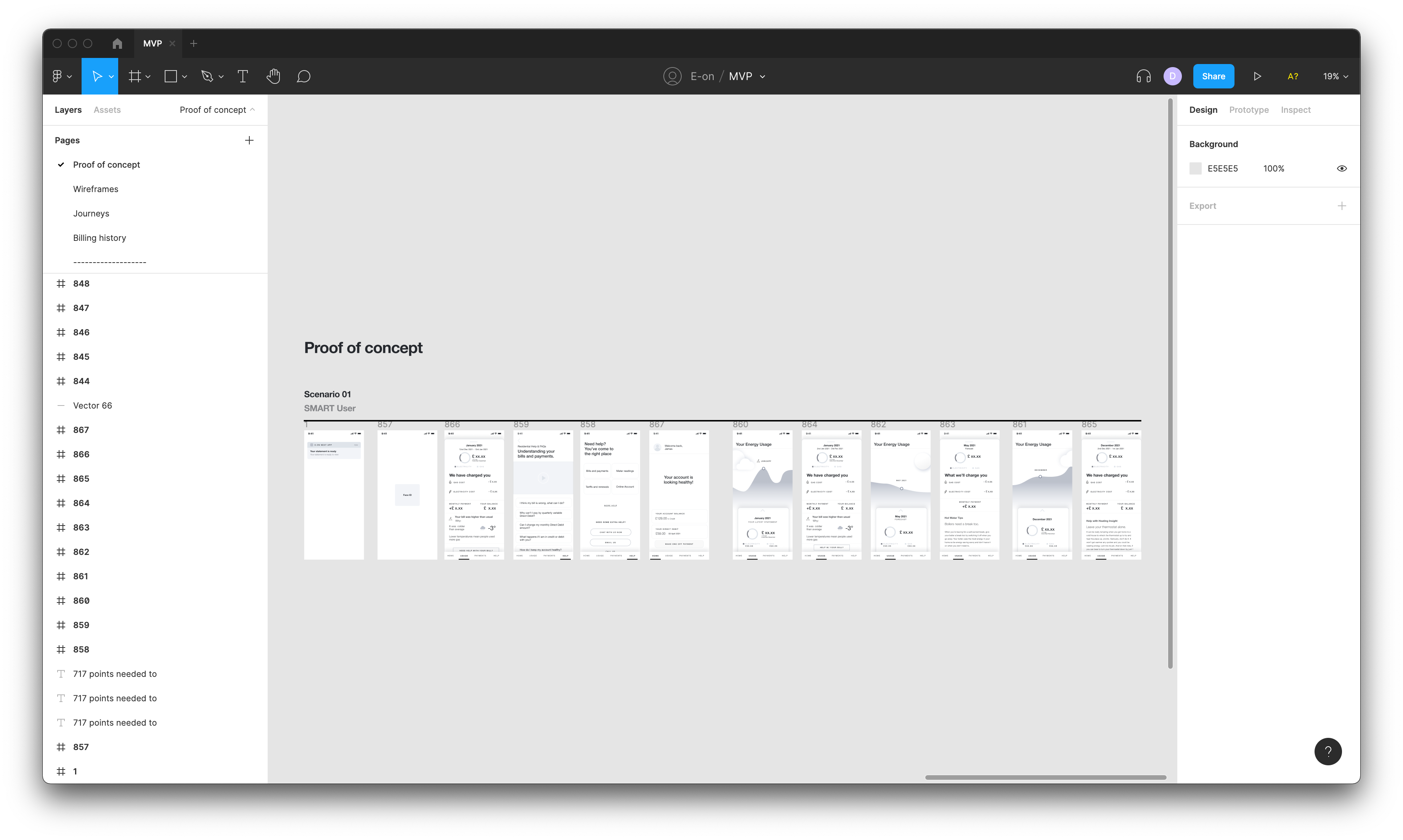Click the blue Share button

point(1214,76)
